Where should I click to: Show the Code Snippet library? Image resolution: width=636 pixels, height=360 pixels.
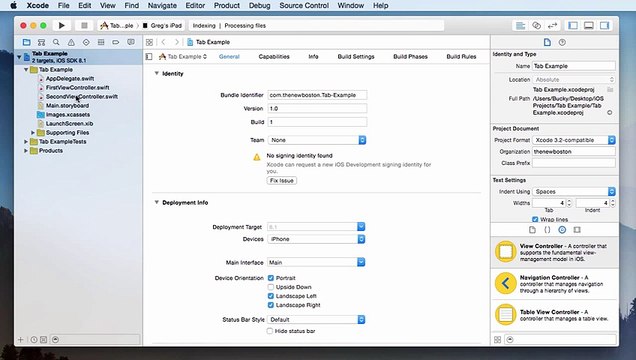tap(547, 230)
